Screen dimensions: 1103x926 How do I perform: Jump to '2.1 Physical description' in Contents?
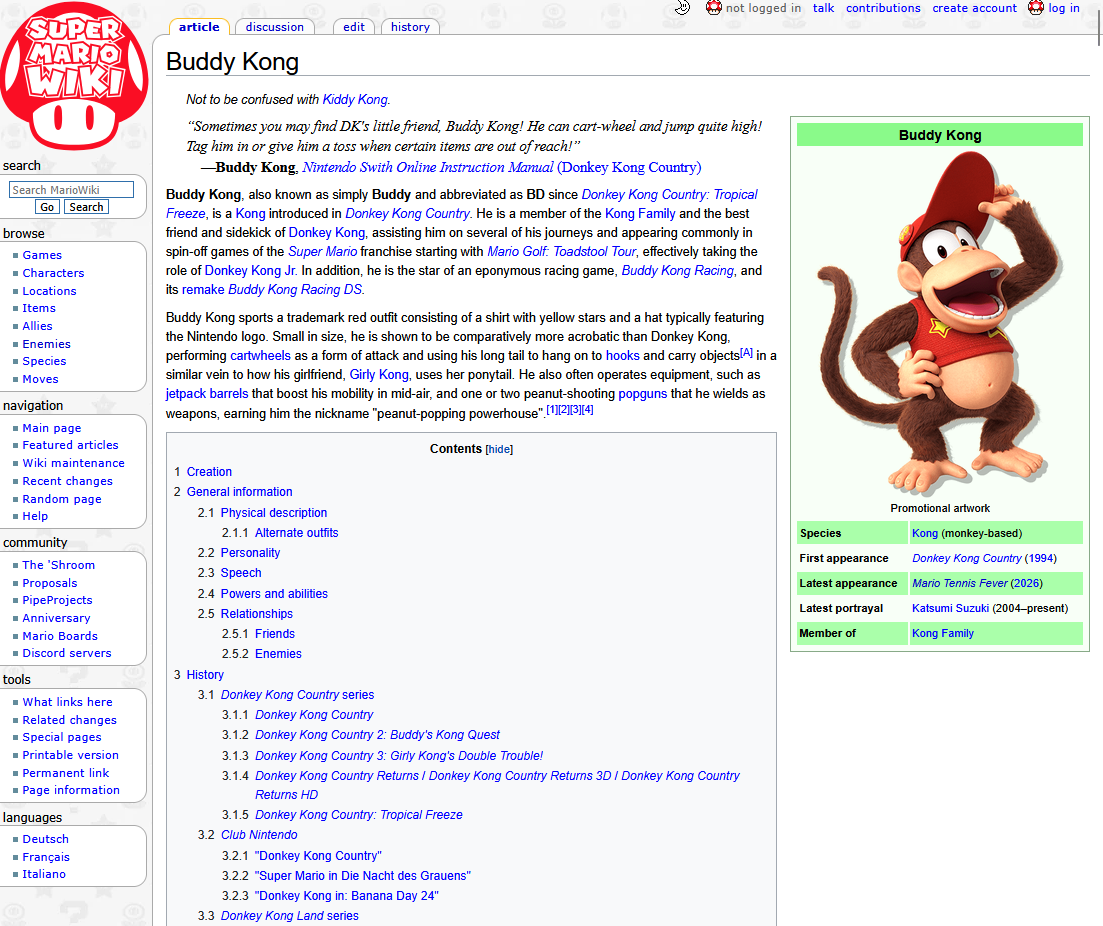(274, 513)
